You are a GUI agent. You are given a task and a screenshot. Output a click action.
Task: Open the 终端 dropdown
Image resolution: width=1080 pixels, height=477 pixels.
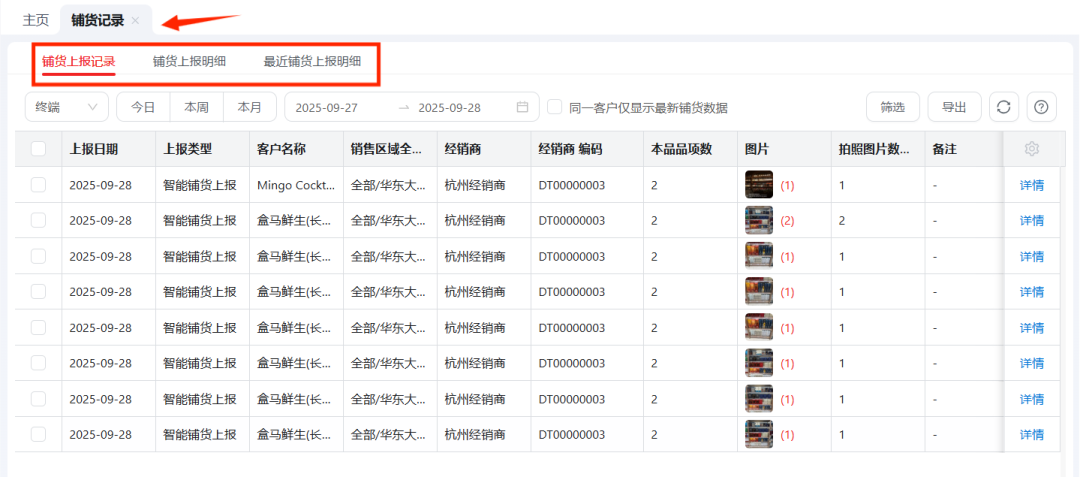[67, 107]
